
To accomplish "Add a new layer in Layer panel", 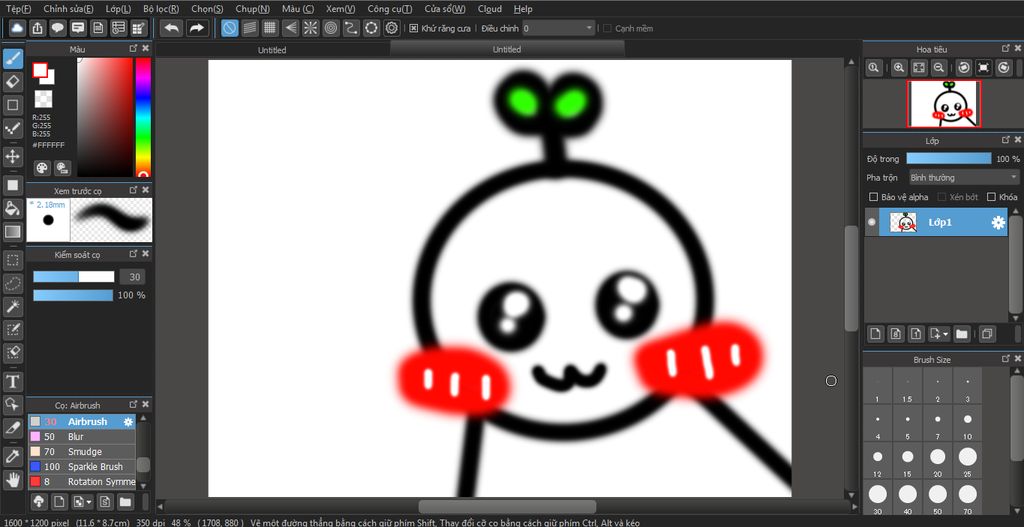I will tap(876, 334).
